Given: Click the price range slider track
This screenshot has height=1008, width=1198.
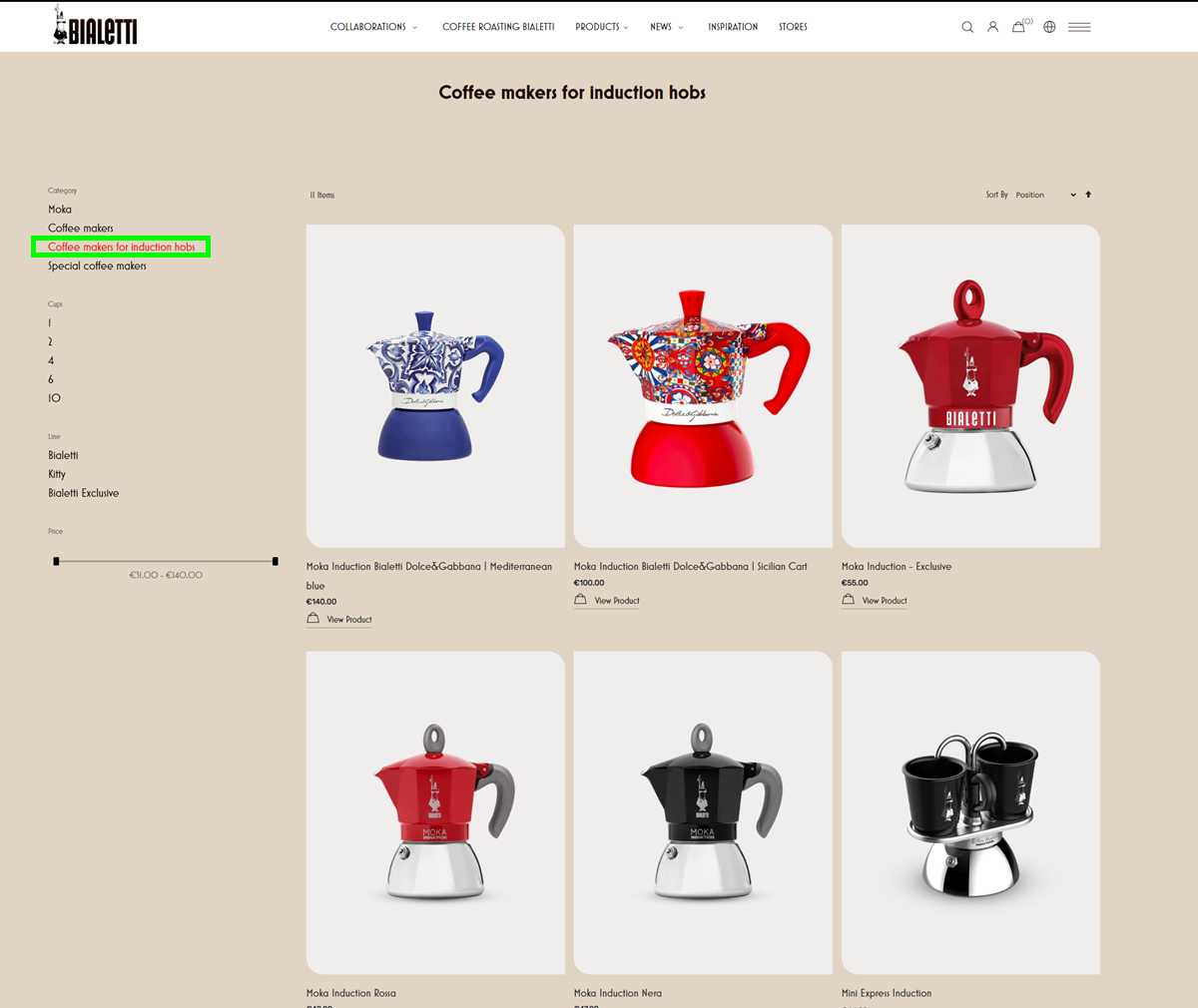Looking at the screenshot, I should pyautogui.click(x=166, y=561).
